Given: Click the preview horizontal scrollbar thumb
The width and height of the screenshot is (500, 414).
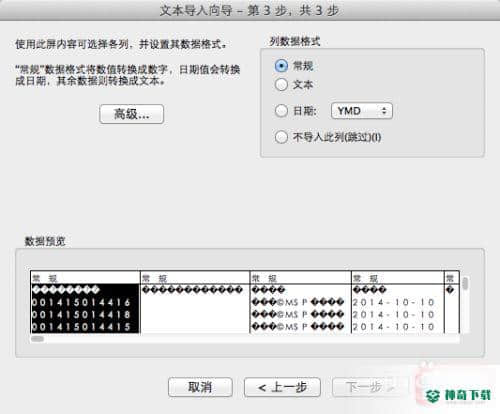Looking at the screenshot, I should (x=37, y=339).
